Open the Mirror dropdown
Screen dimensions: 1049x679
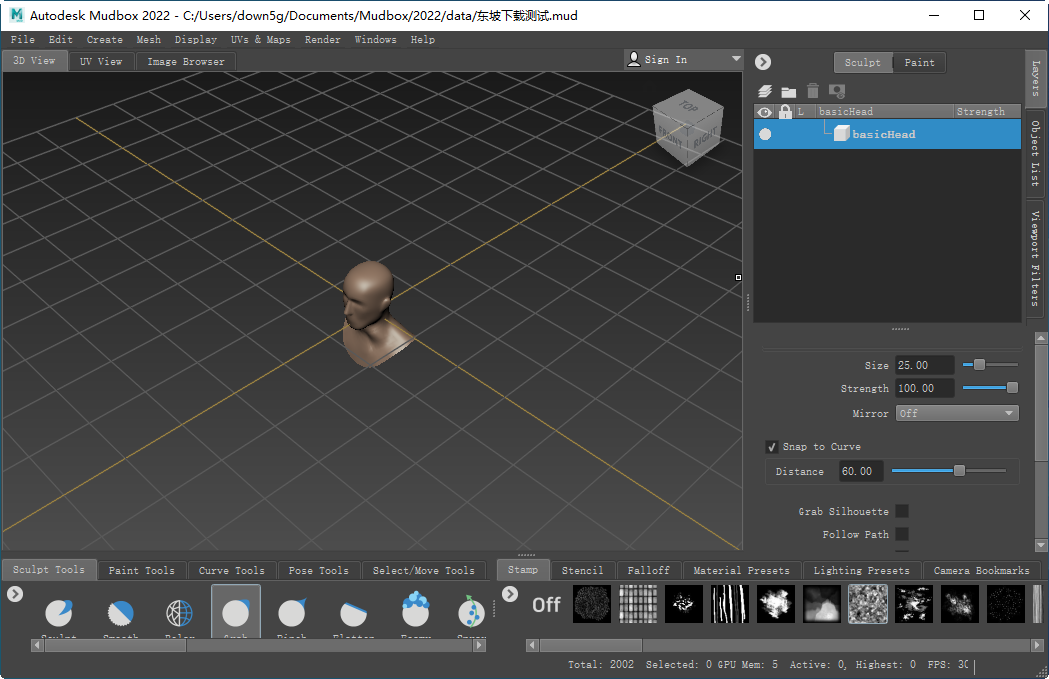point(956,412)
